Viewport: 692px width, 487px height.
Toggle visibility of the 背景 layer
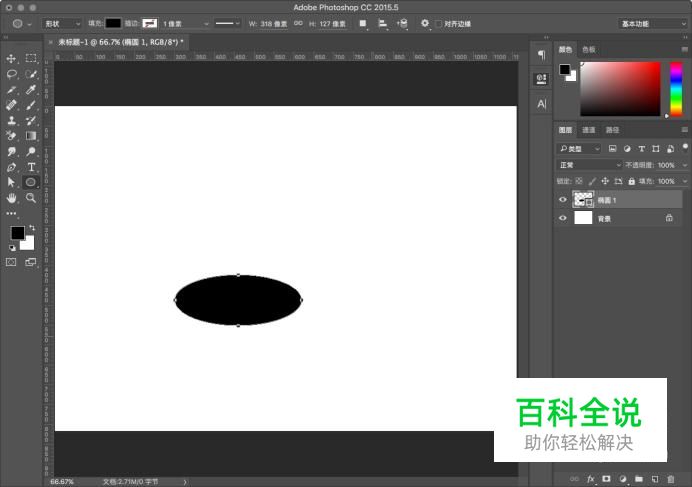[x=562, y=218]
